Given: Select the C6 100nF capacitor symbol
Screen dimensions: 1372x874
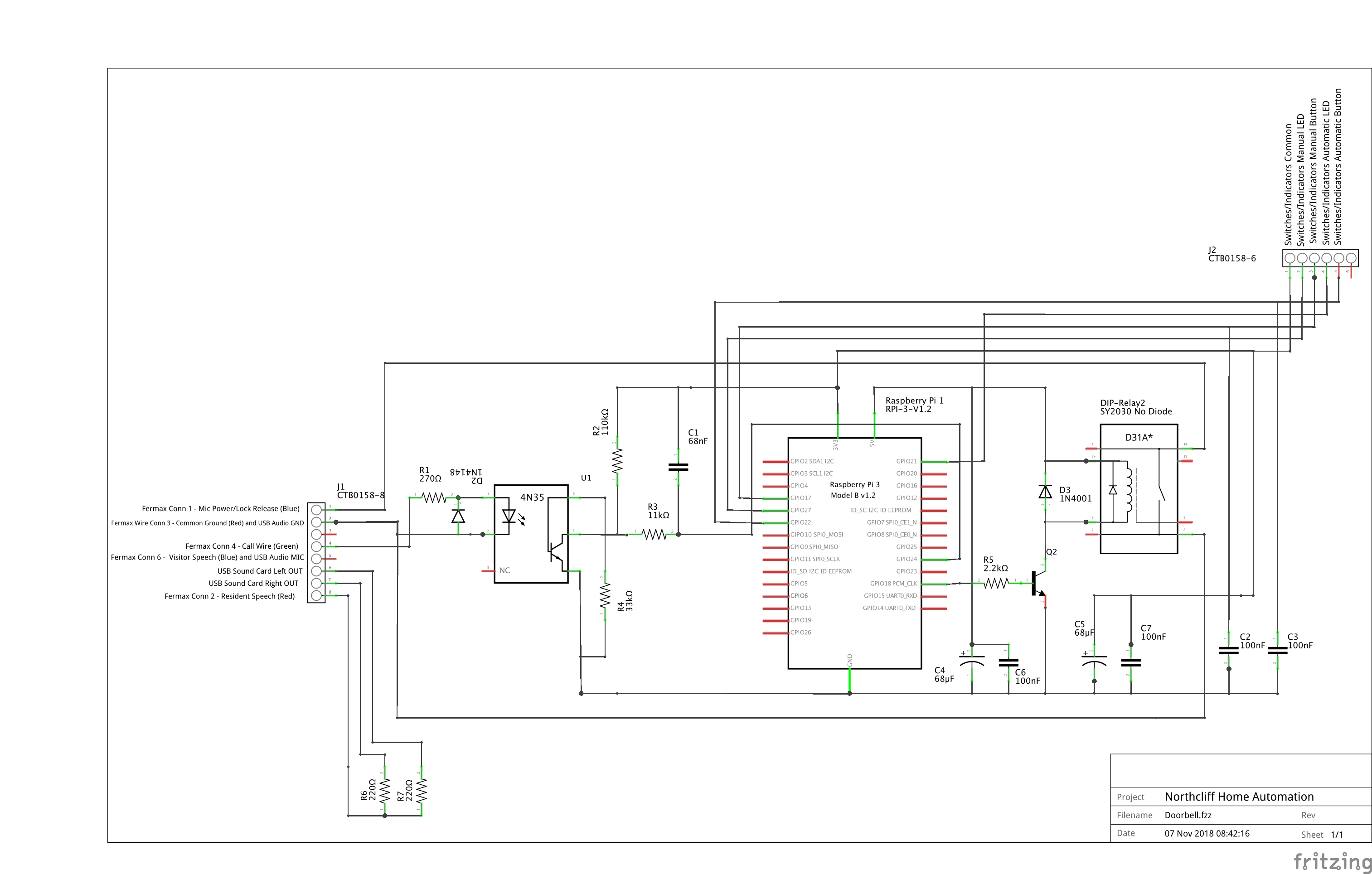Looking at the screenshot, I should 1008,663.
